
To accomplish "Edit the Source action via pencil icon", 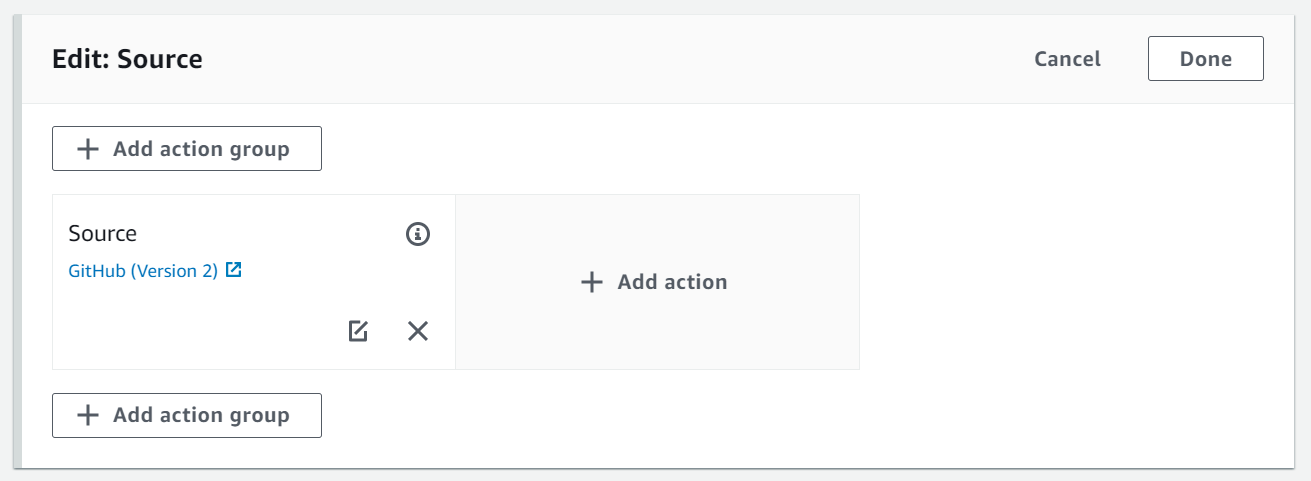I will tap(358, 331).
